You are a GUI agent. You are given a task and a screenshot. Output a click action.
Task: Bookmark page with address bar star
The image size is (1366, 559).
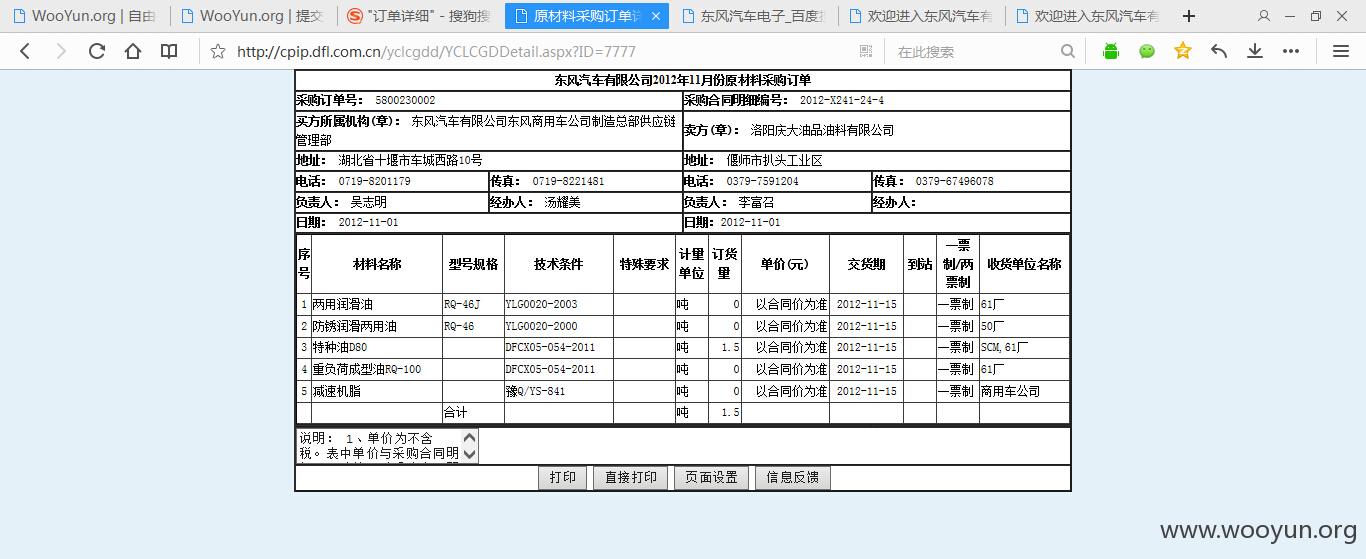click(218, 51)
